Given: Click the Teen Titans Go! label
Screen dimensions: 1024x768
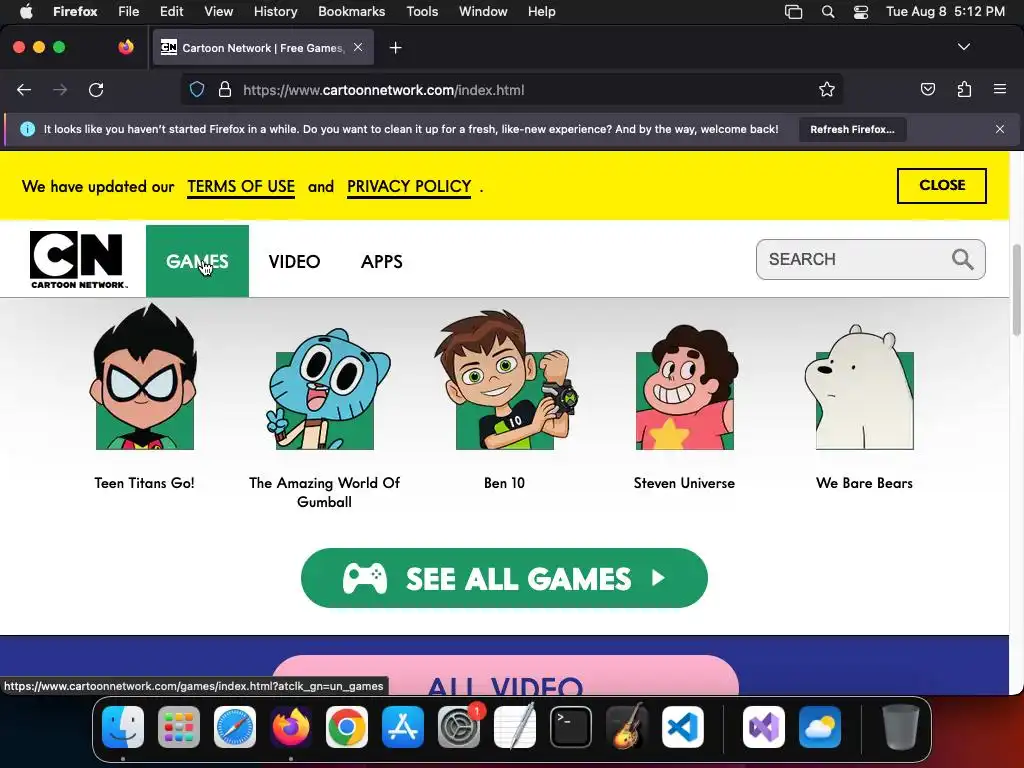Looking at the screenshot, I should click(144, 483).
